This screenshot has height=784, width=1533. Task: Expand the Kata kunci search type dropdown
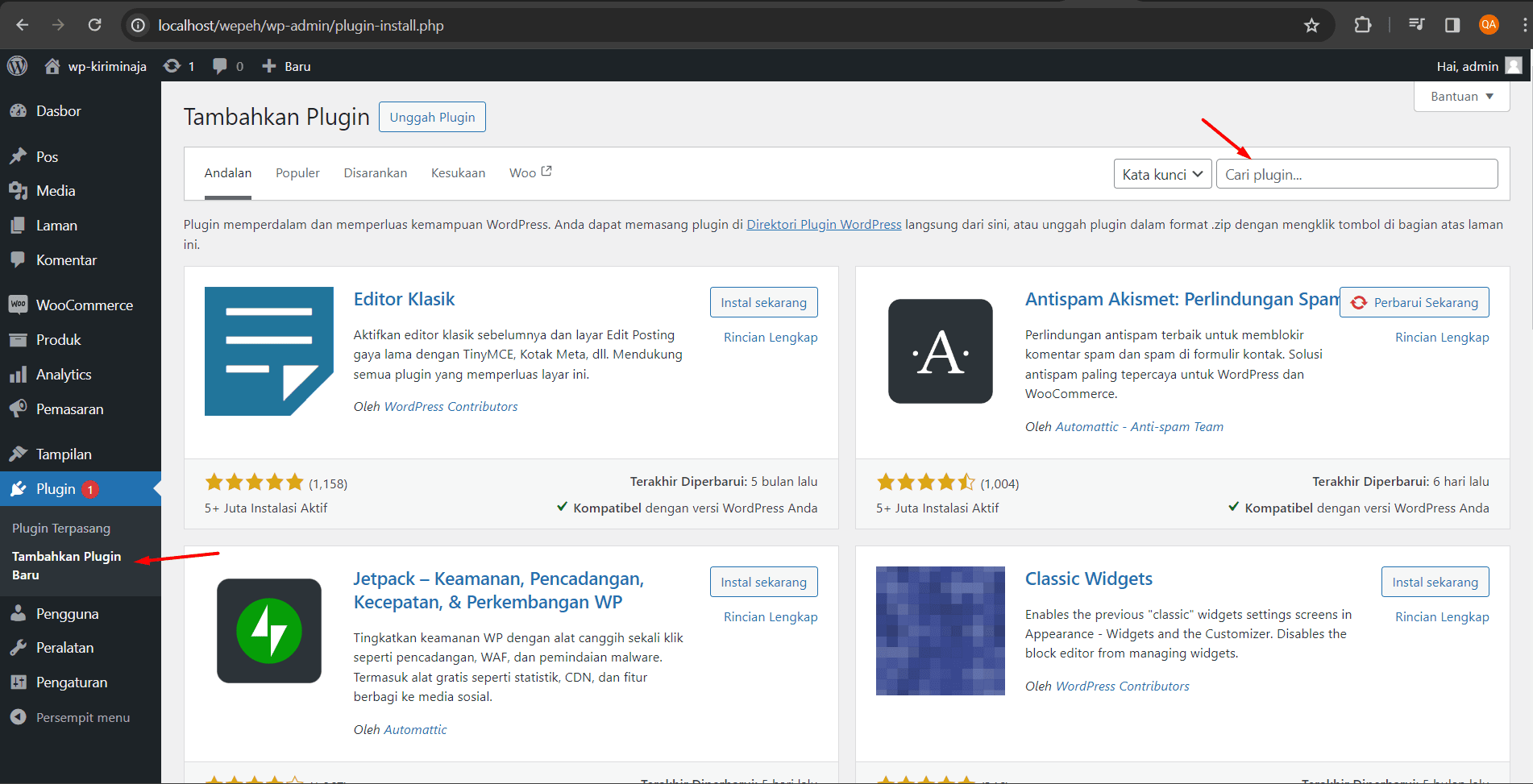[x=1161, y=174]
